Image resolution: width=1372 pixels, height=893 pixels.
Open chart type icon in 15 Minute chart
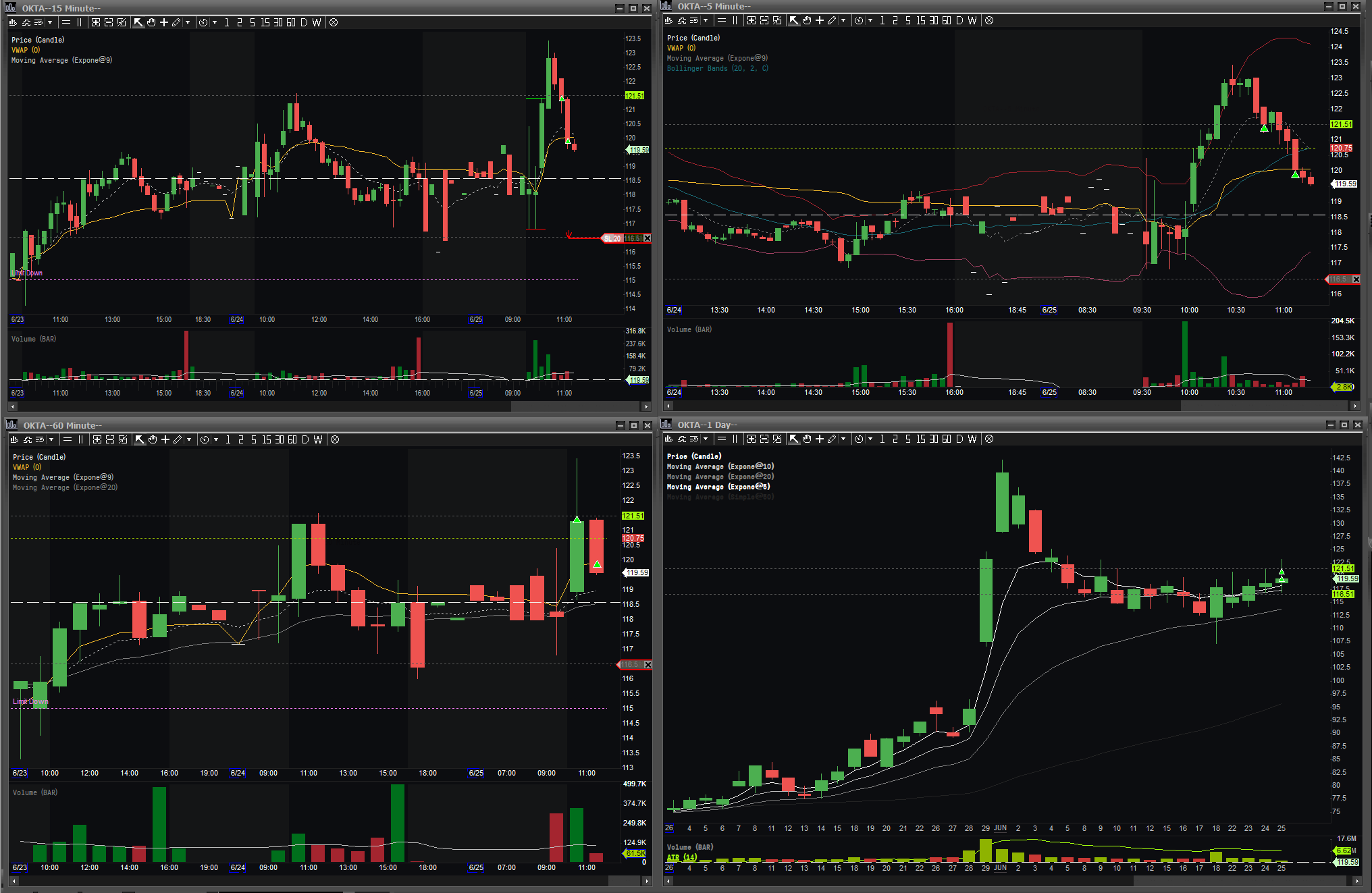14,22
